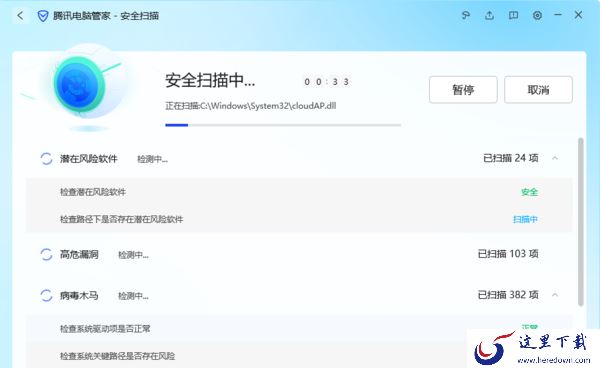Screen dimensions: 600x368
Task: Click the Tencent PC Manager shield logo
Action: pyautogui.click(x=43, y=16)
